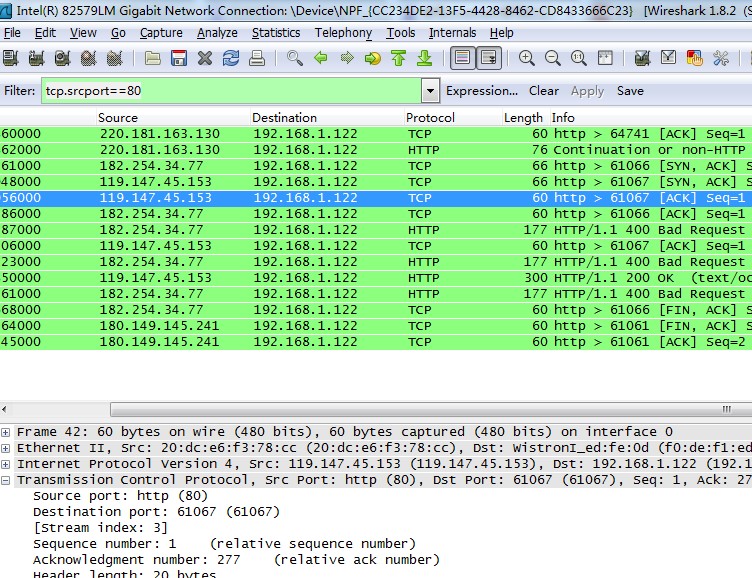Viewport: 752px width, 578px height.
Task: Open the Internals menu
Action: [x=452, y=33]
